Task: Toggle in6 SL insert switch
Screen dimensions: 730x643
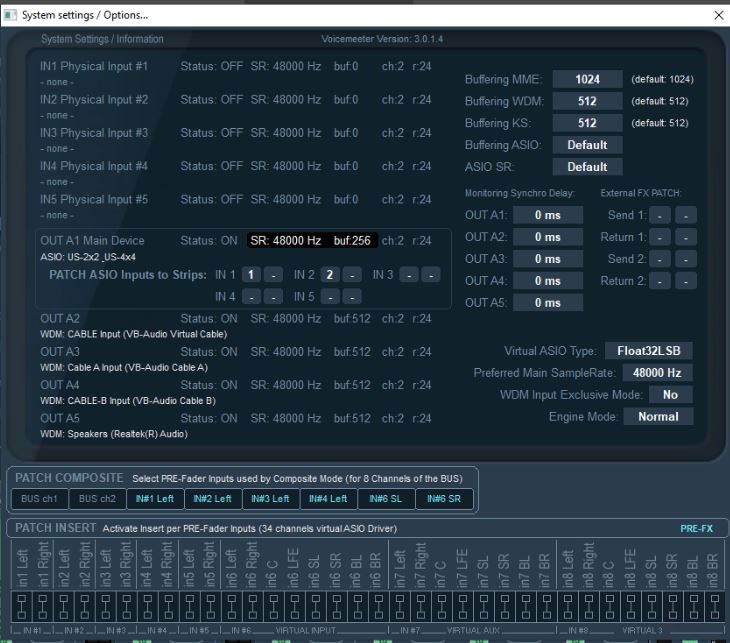Action: 316,606
